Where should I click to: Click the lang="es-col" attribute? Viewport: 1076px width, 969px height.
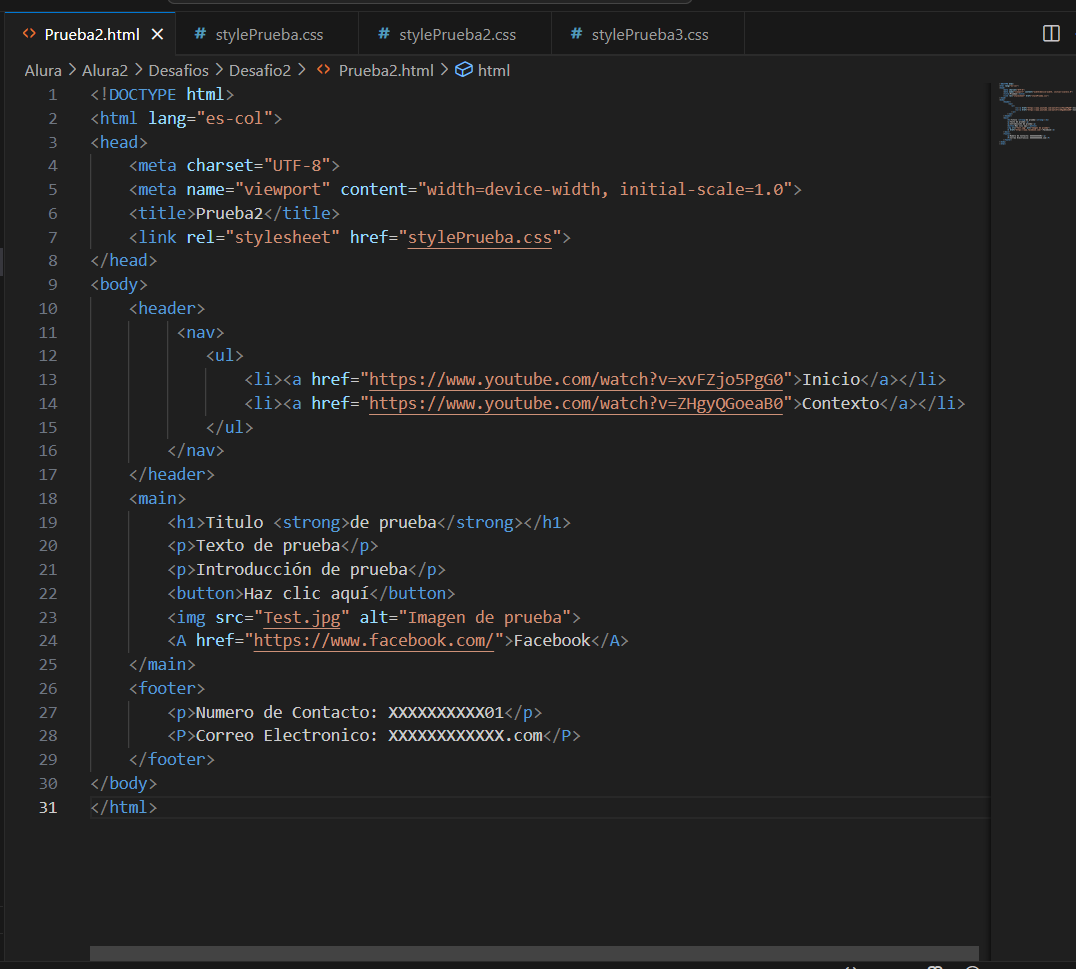pos(211,119)
